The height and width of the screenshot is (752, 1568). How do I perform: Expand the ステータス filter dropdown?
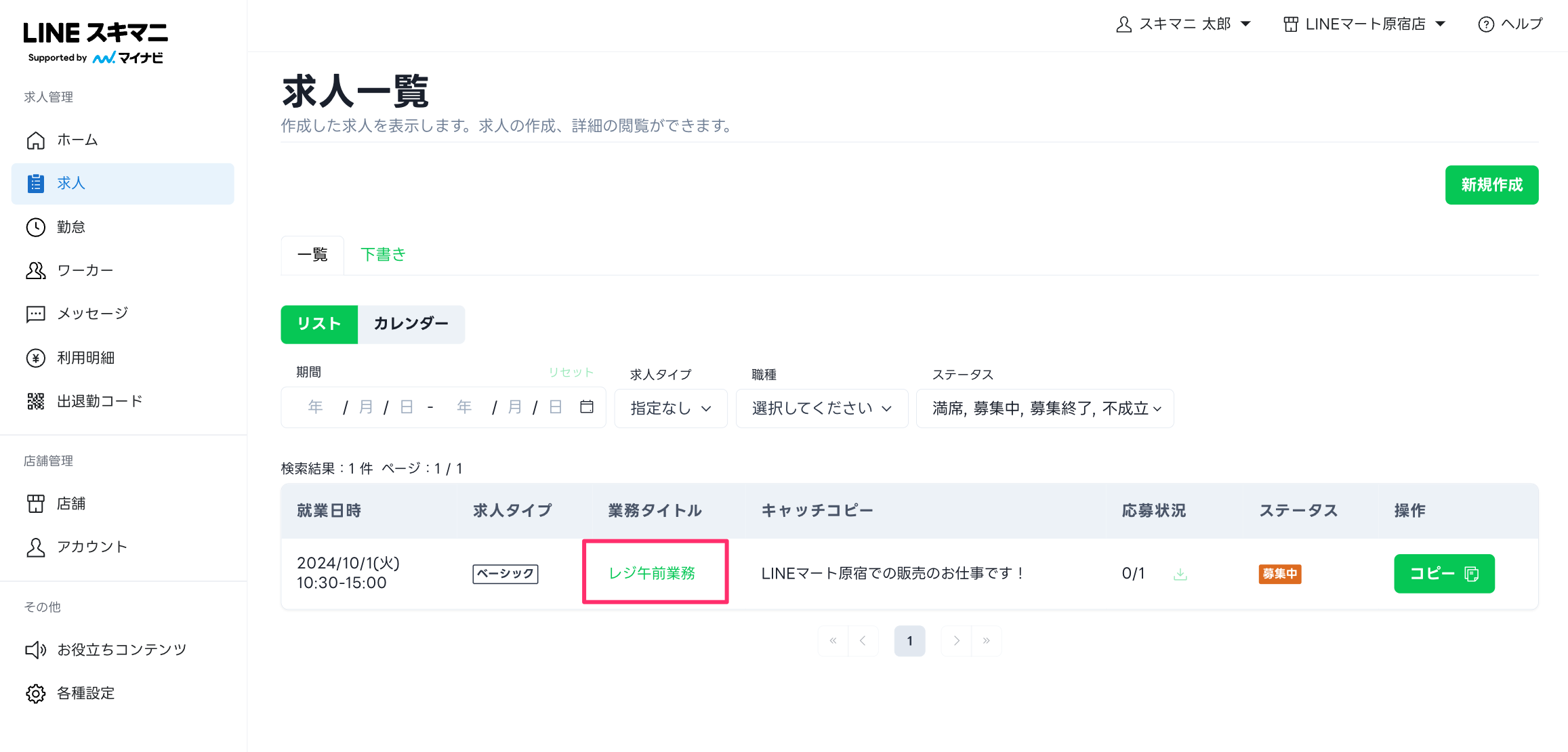click(x=1044, y=408)
